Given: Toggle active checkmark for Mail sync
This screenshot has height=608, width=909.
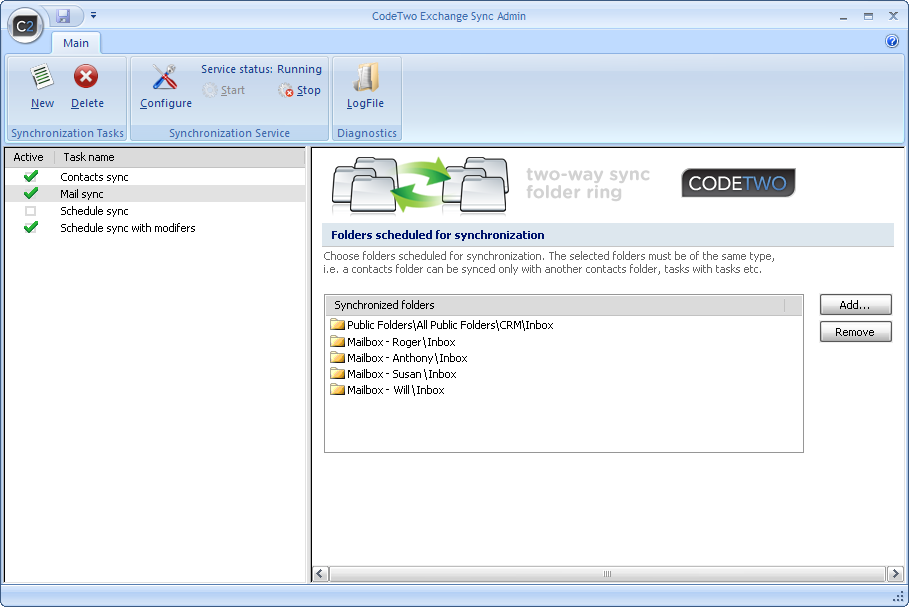Looking at the screenshot, I should pos(31,193).
